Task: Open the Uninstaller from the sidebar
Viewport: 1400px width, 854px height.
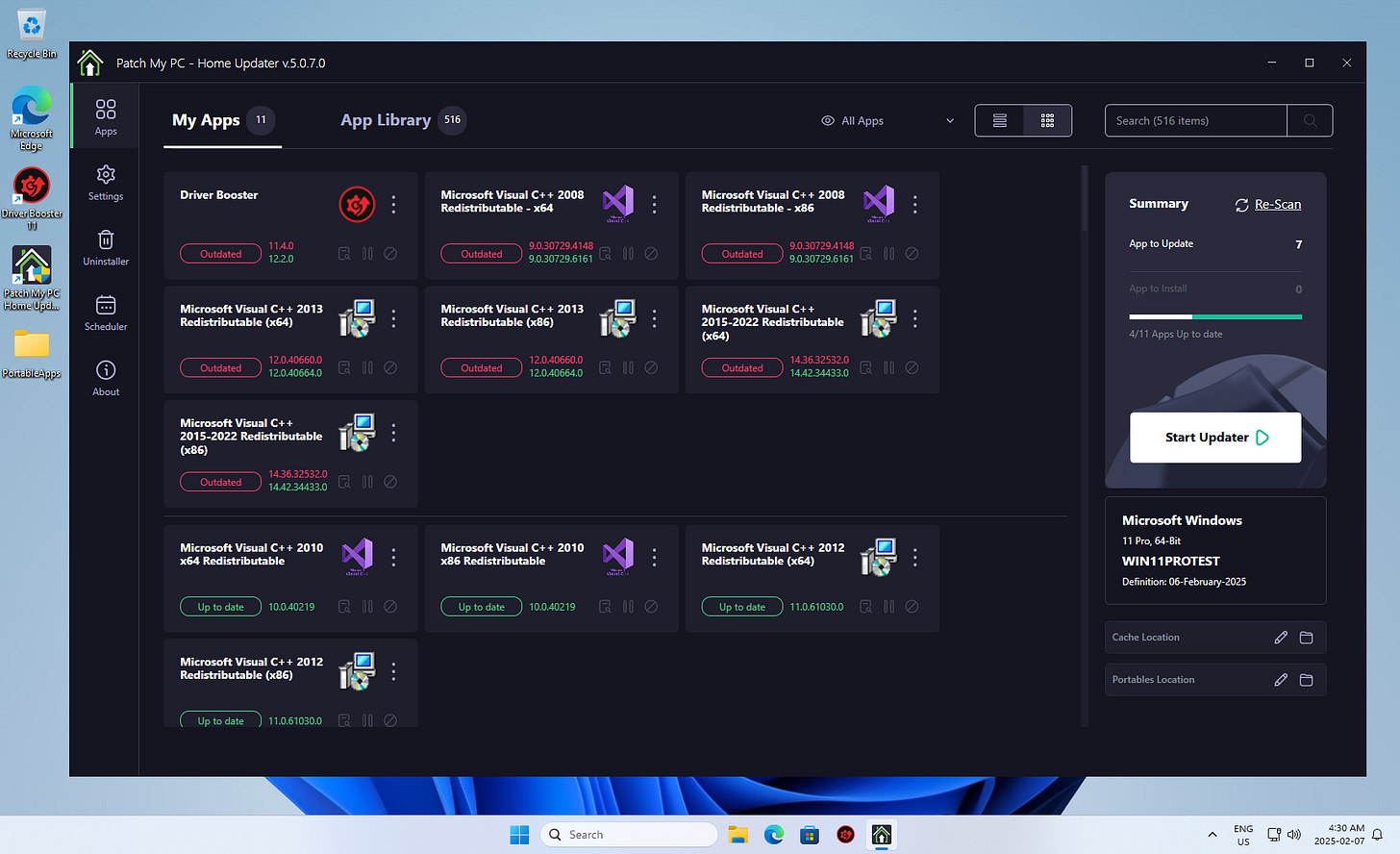Action: tap(106, 247)
